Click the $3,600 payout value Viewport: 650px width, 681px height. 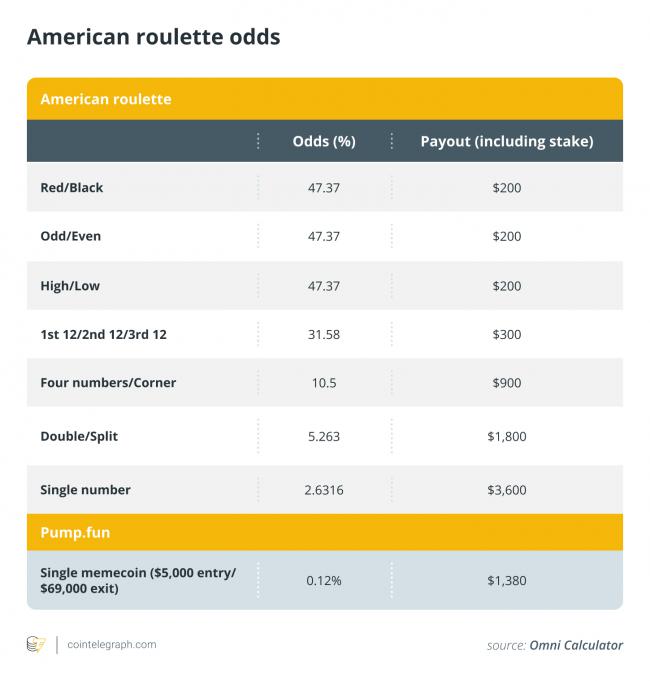tap(506, 490)
